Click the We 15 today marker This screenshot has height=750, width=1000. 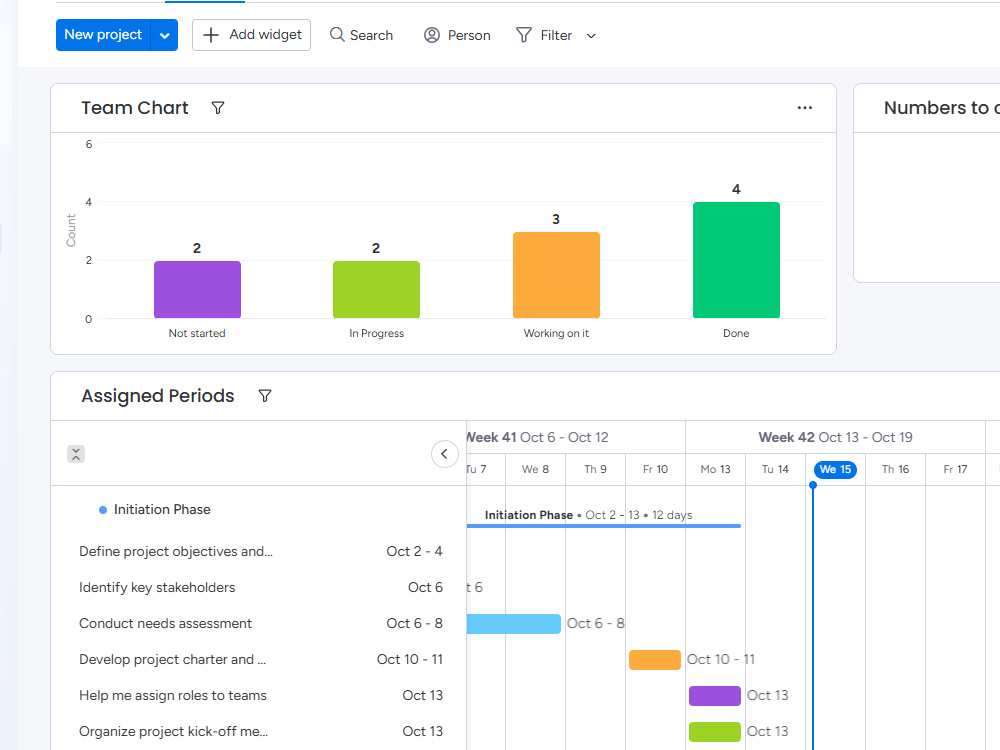[x=835, y=469]
